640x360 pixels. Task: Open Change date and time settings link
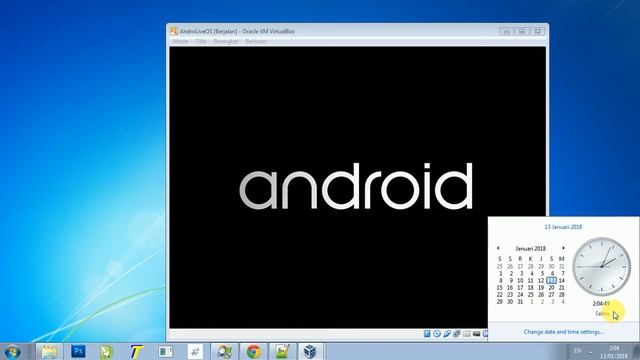[563, 332]
